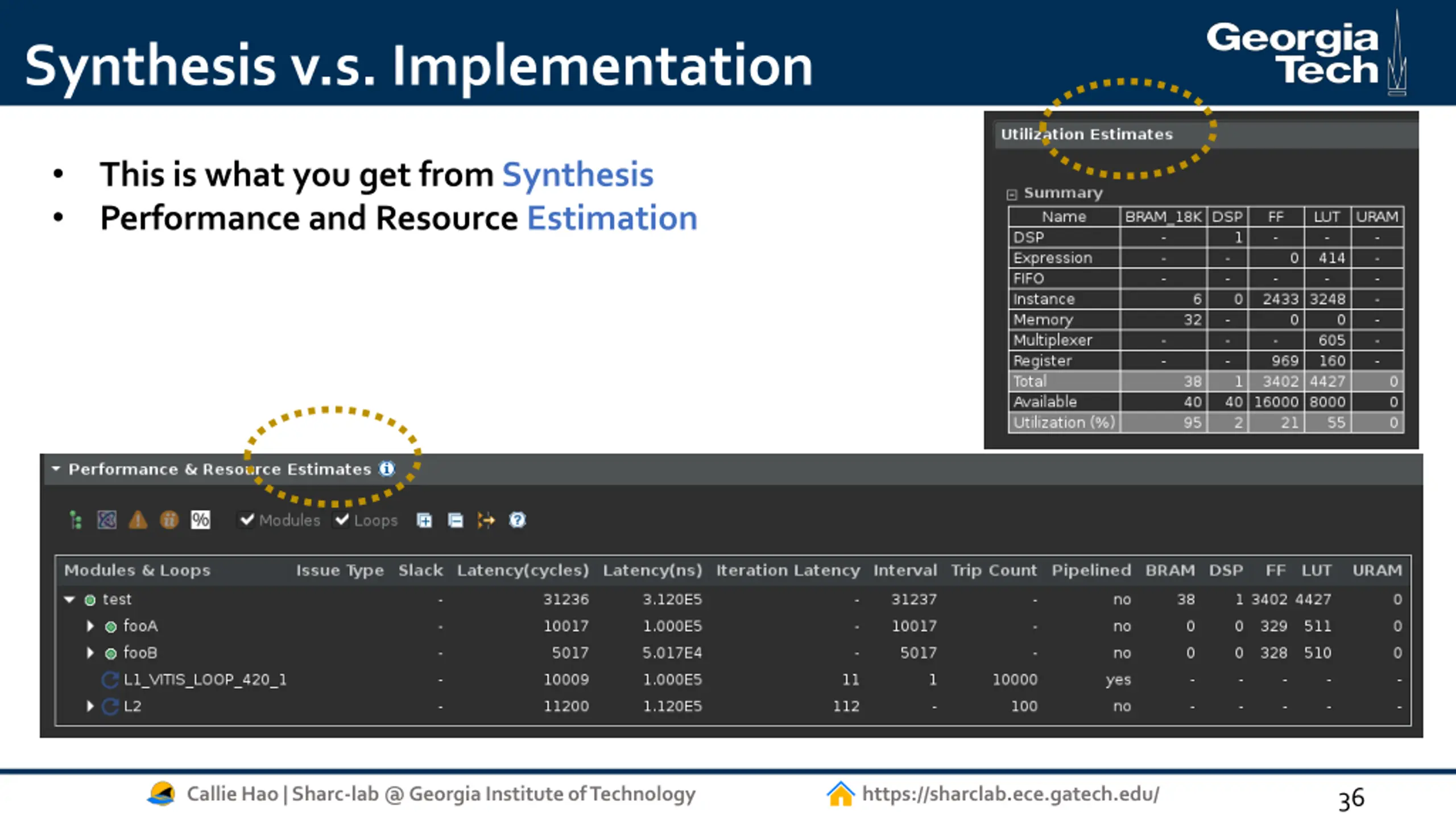The width and height of the screenshot is (1456, 819).
Task: Toggle the percent display icon
Action: 200,519
